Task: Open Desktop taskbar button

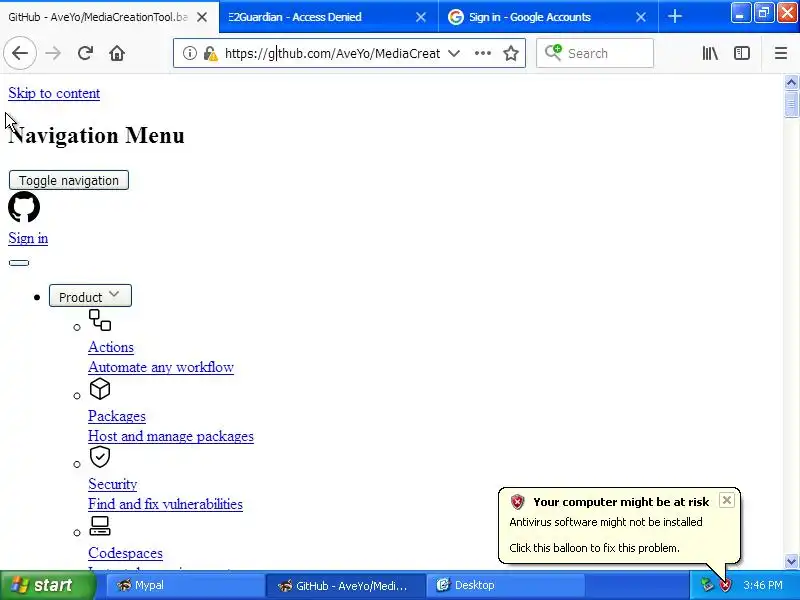Action: [505, 585]
